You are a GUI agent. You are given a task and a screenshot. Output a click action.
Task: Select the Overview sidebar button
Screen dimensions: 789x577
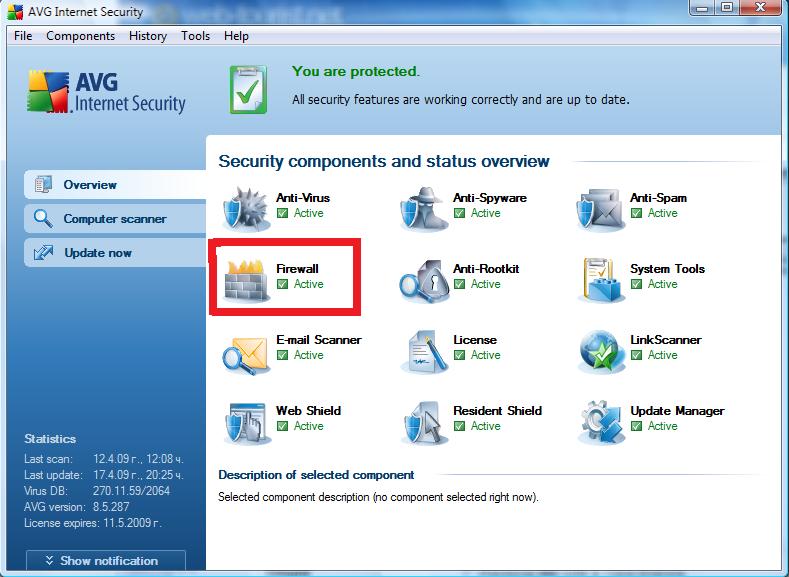tap(115, 185)
